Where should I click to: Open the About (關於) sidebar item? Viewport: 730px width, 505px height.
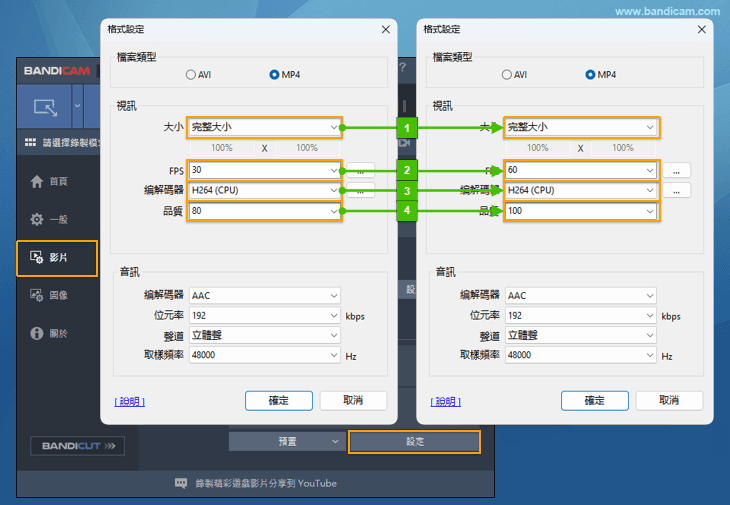click(x=49, y=333)
